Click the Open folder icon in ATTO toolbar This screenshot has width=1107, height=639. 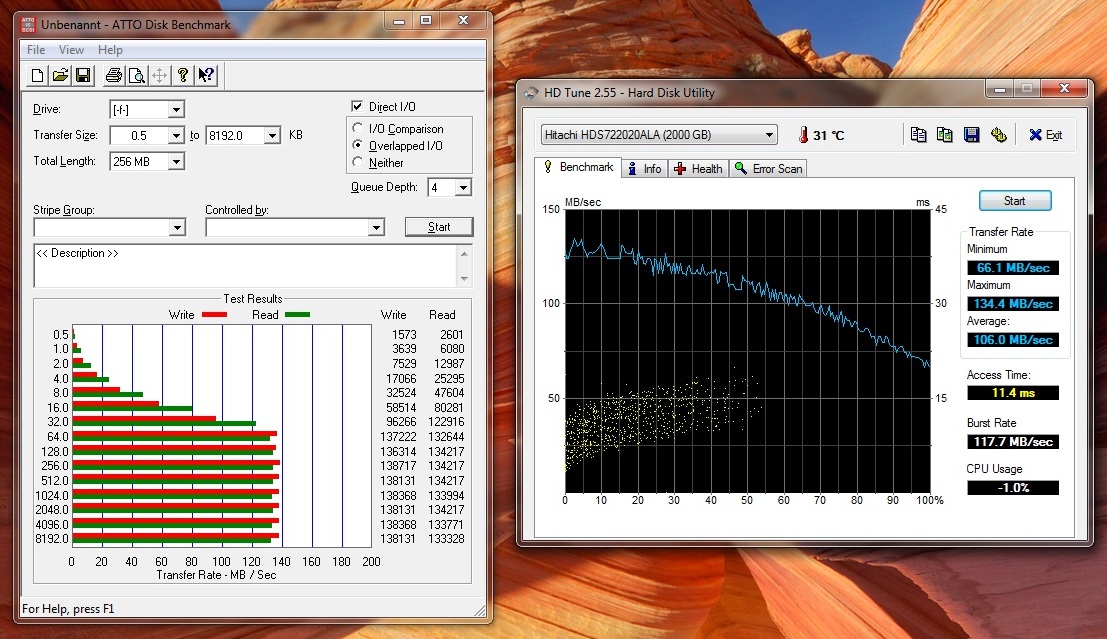pos(60,75)
